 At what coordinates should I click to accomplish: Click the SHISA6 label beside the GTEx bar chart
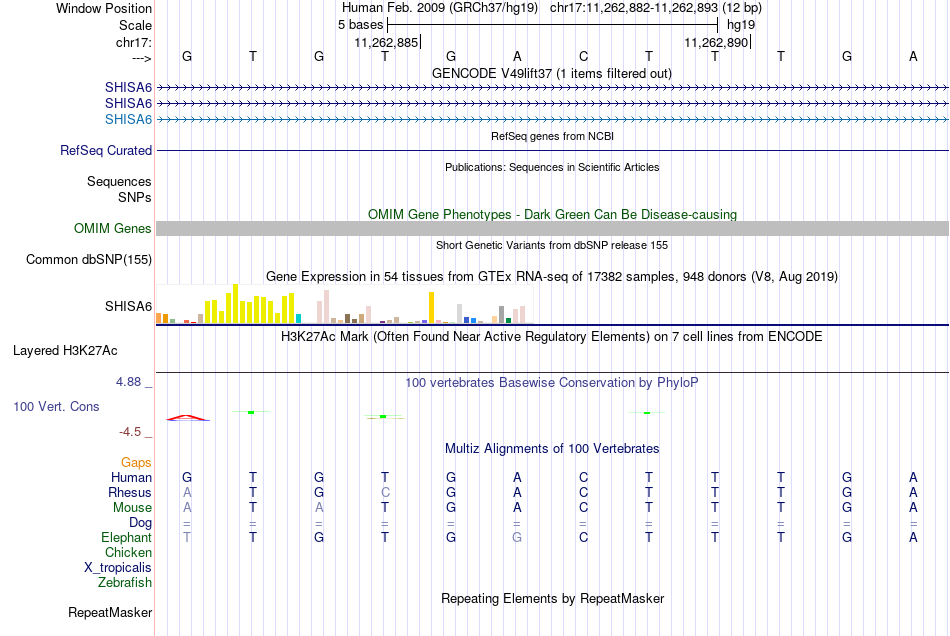128,306
